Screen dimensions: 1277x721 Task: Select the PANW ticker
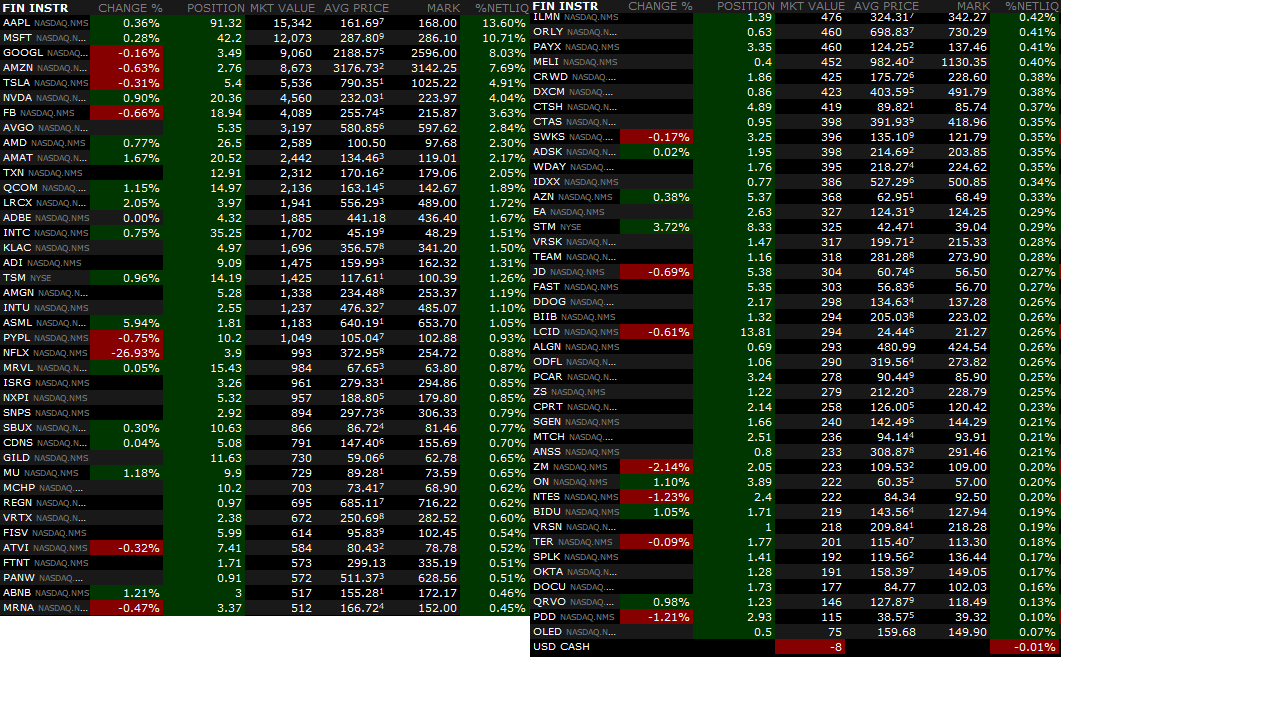point(19,577)
